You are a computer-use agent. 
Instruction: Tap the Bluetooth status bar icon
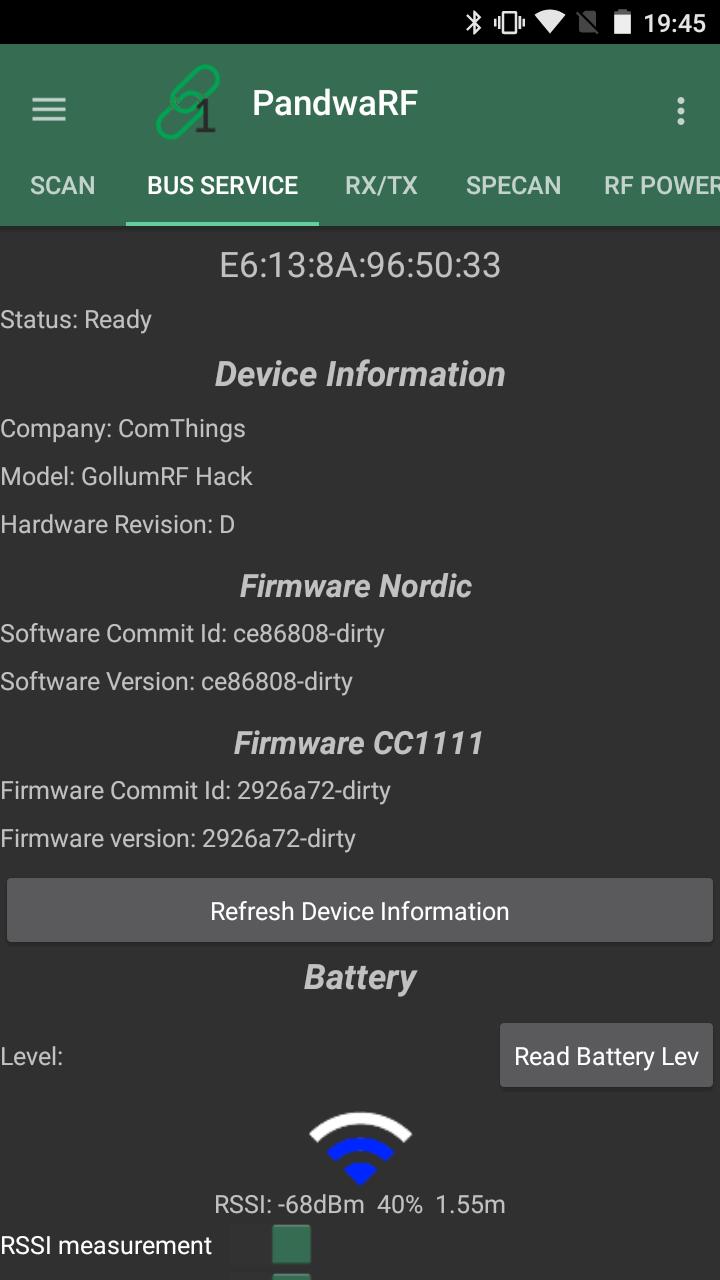tap(474, 22)
